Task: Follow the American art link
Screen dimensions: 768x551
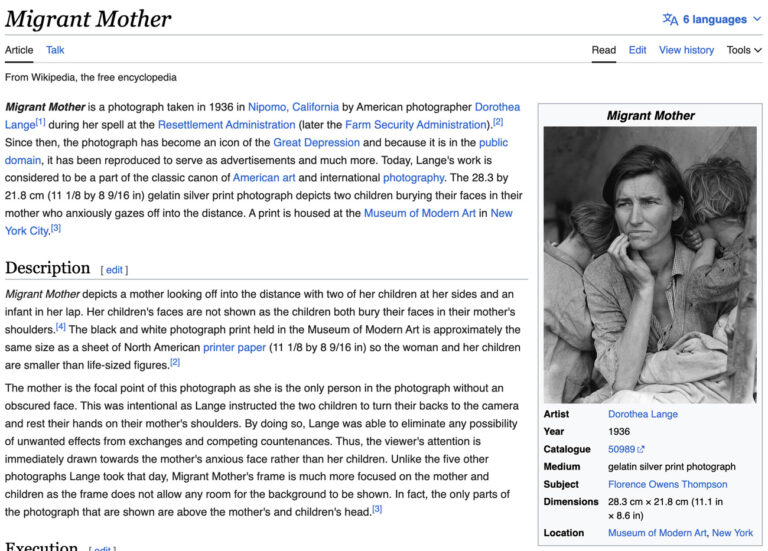Action: 264,178
